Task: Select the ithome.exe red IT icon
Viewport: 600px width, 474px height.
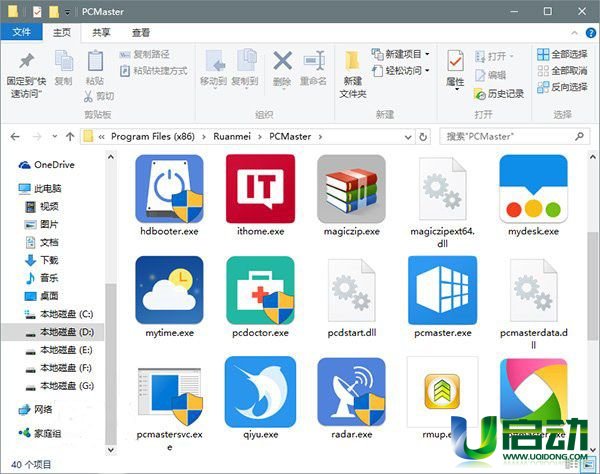Action: click(x=260, y=189)
